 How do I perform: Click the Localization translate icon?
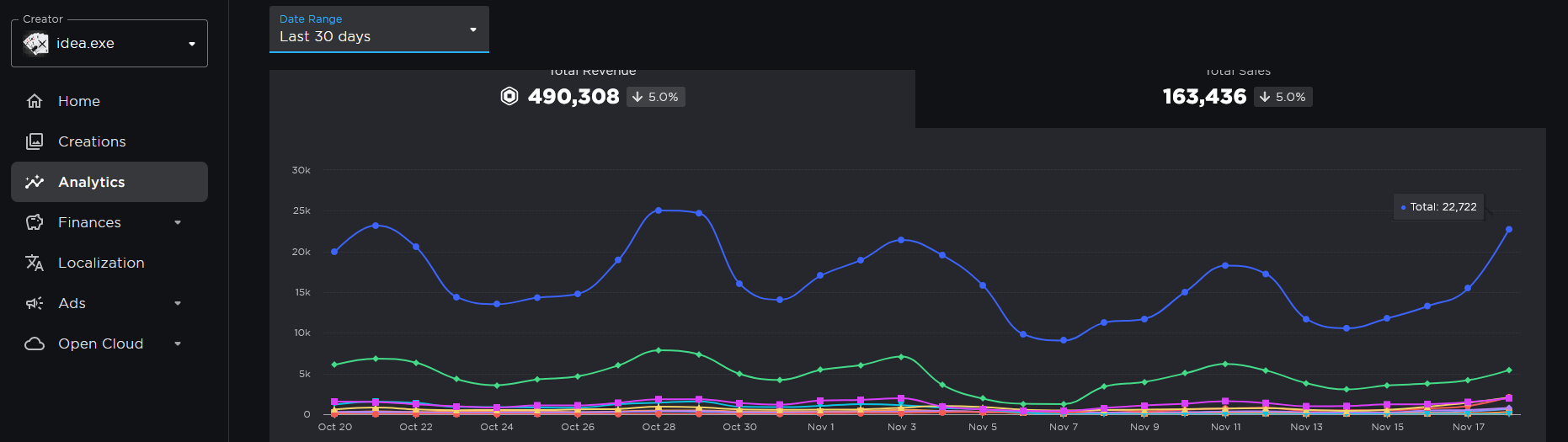point(35,263)
